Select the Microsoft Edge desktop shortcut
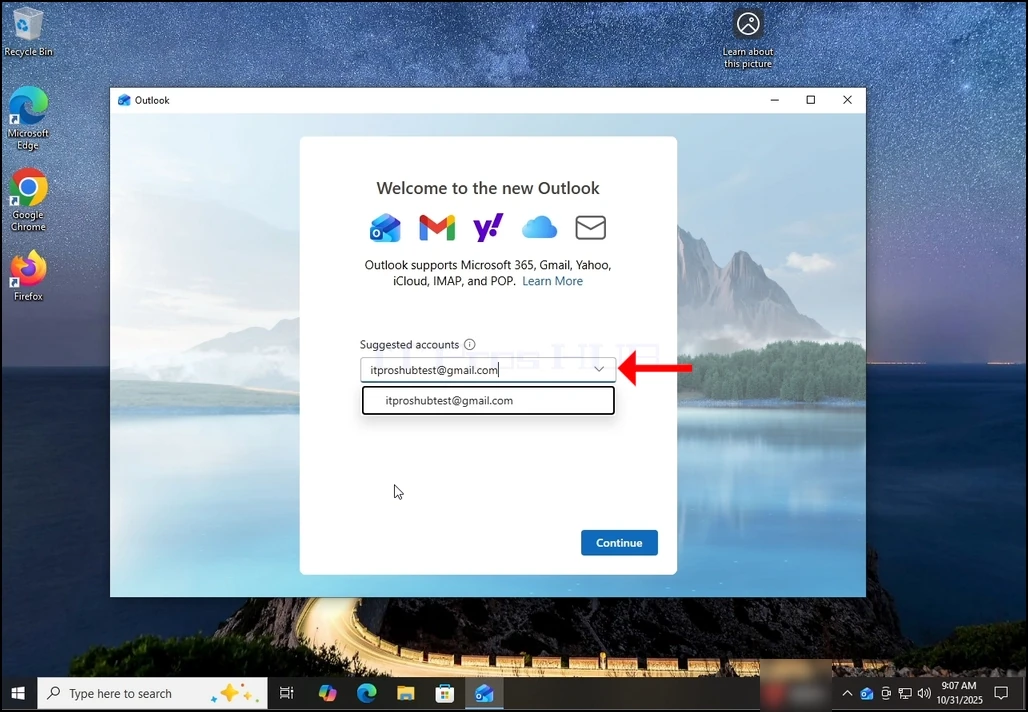This screenshot has width=1028, height=712. (x=28, y=118)
